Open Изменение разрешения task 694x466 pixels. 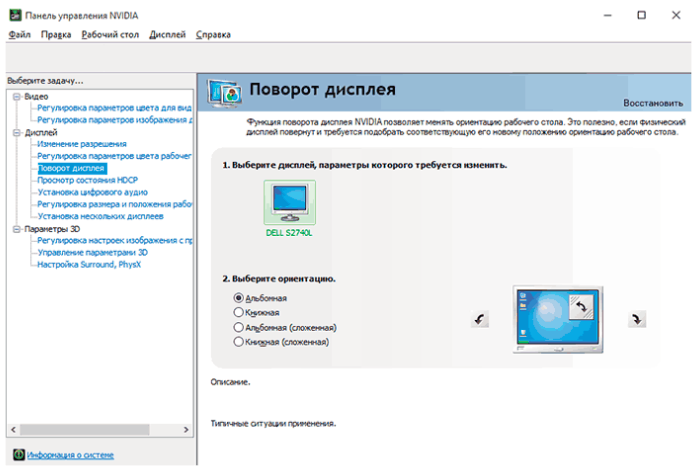point(82,144)
